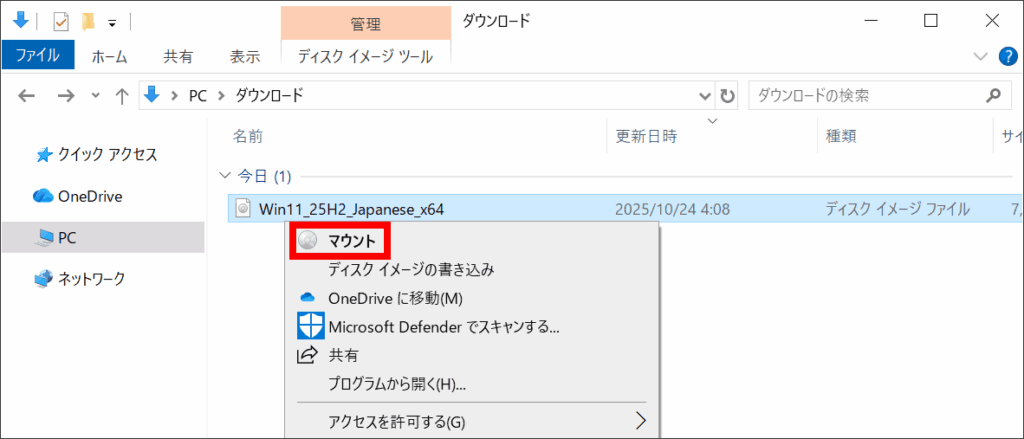Collapse the 今日 group chevron

[223, 176]
